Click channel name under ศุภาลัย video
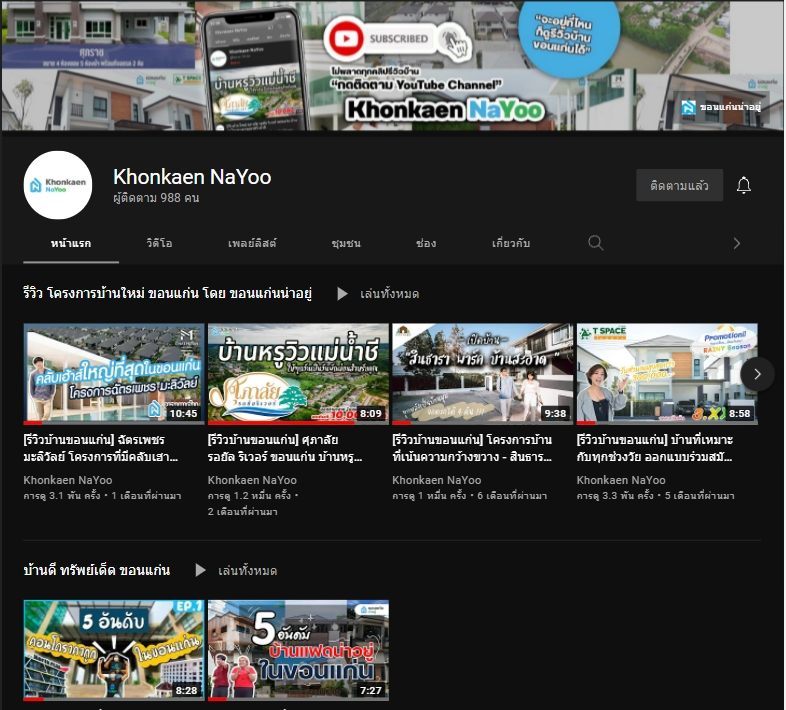786x710 pixels. point(252,480)
